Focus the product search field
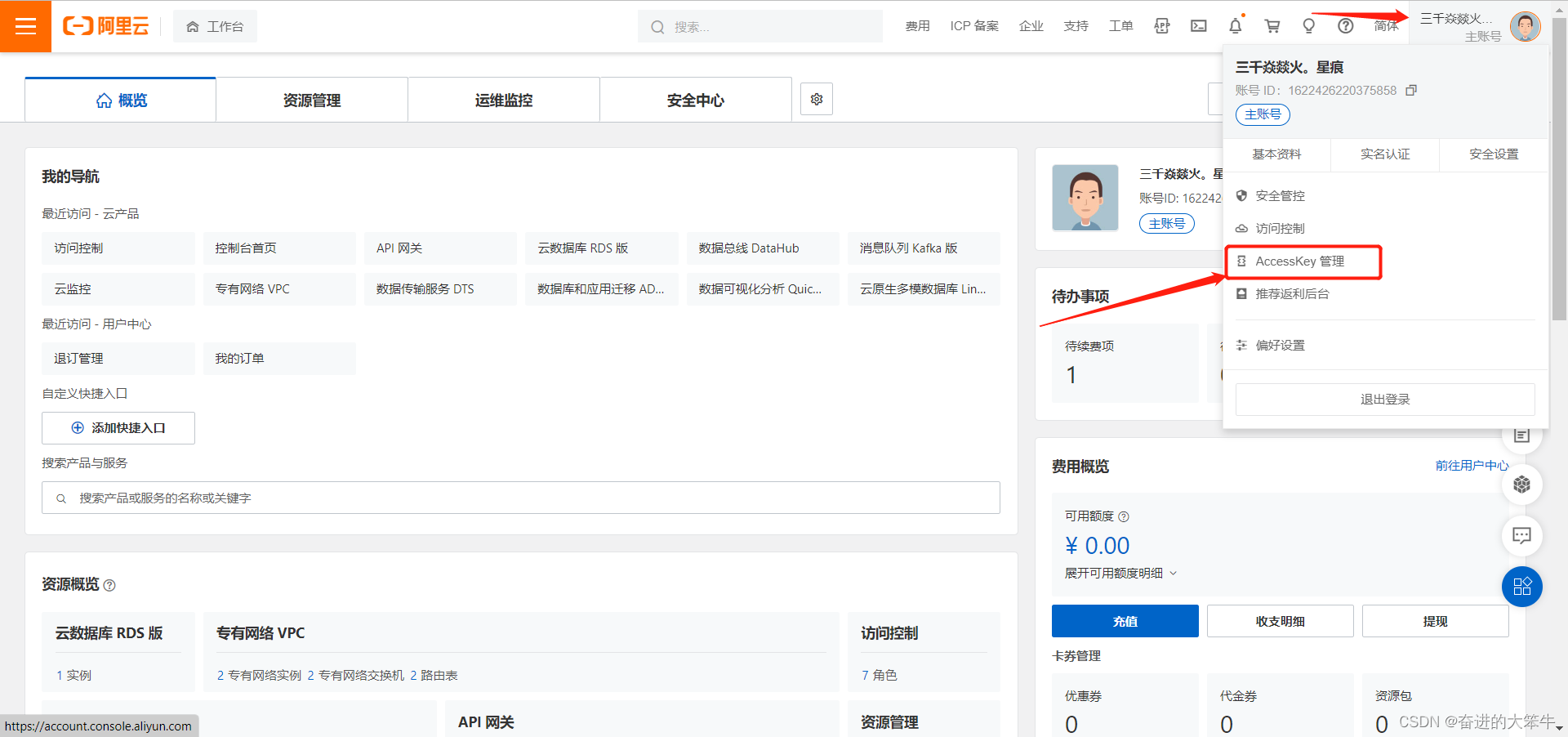 pyautogui.click(x=521, y=498)
